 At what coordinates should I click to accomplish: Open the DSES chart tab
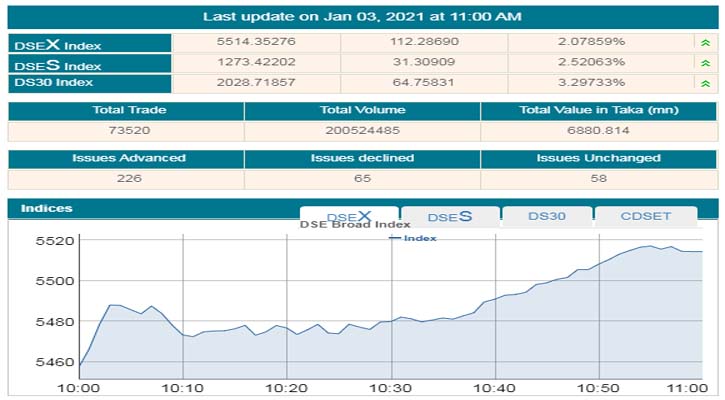pyautogui.click(x=449, y=217)
